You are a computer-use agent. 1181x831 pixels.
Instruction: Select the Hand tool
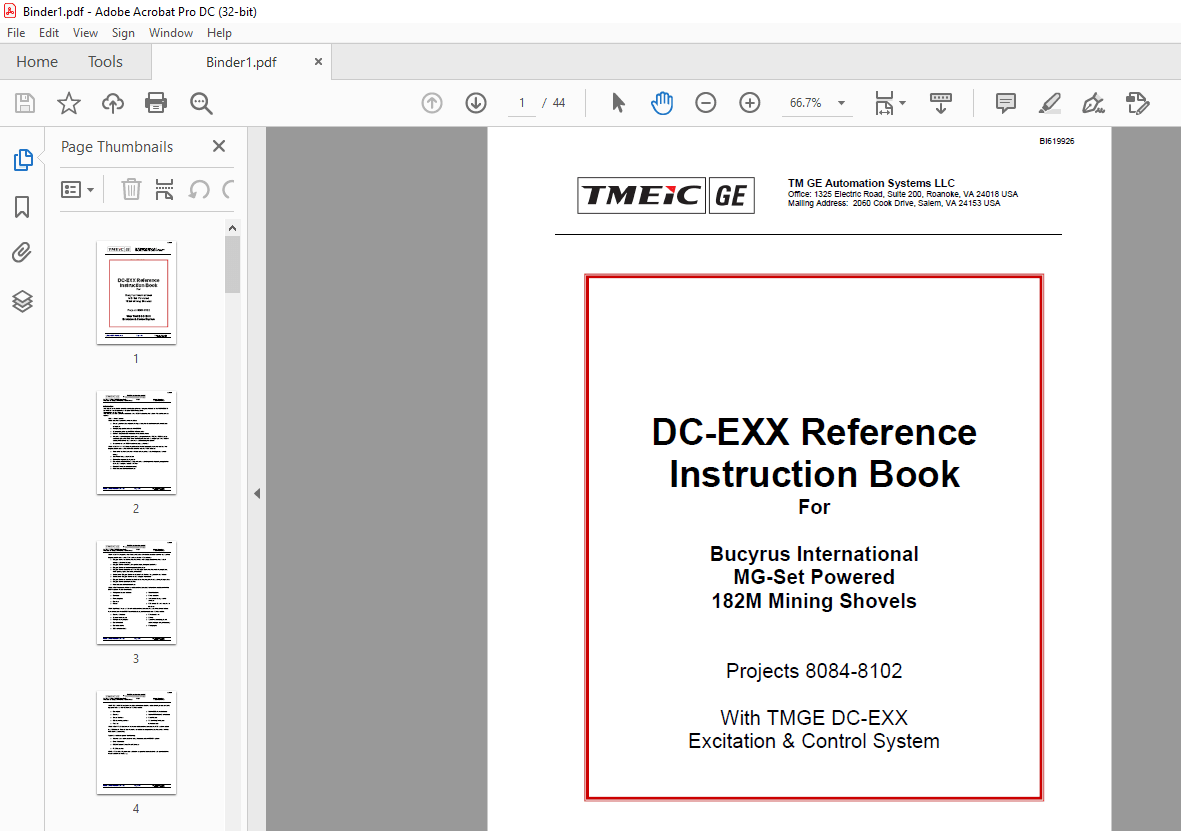(x=662, y=102)
